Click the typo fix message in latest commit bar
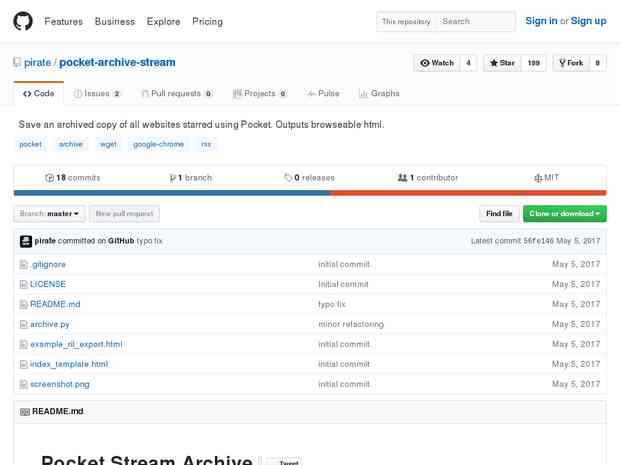 pos(149,241)
